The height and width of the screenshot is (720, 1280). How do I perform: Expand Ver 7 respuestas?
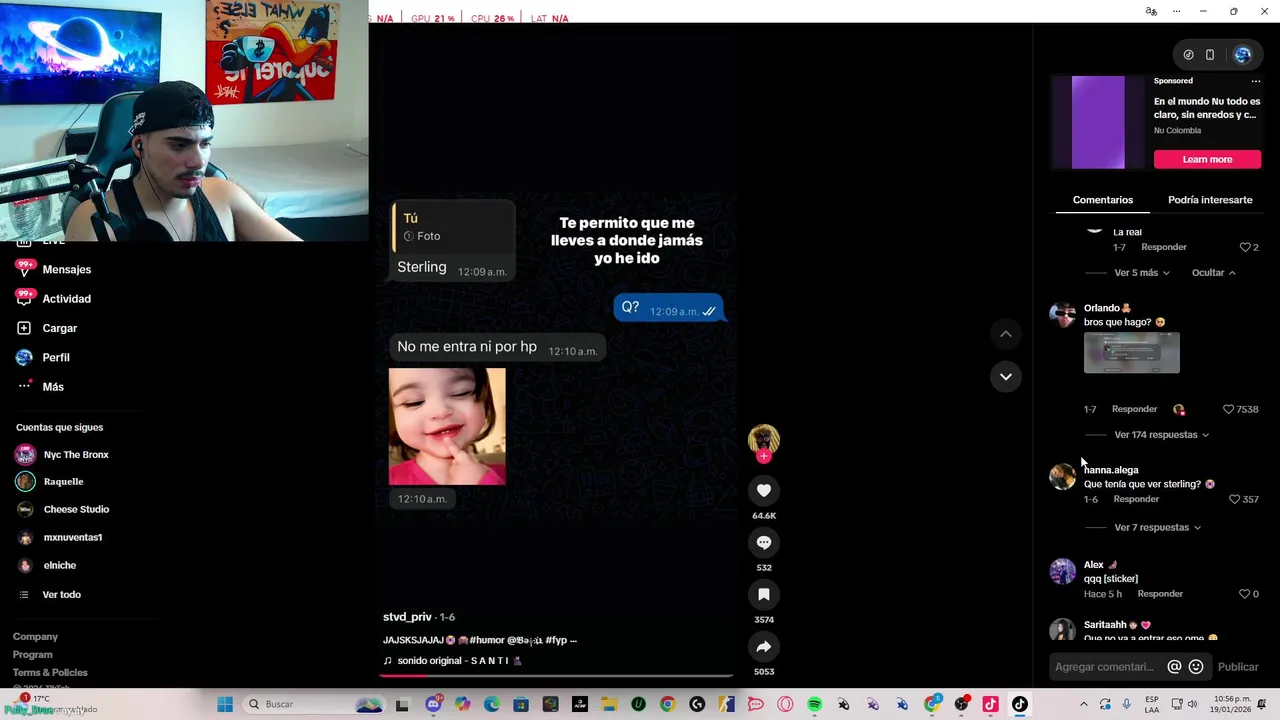(x=1158, y=527)
